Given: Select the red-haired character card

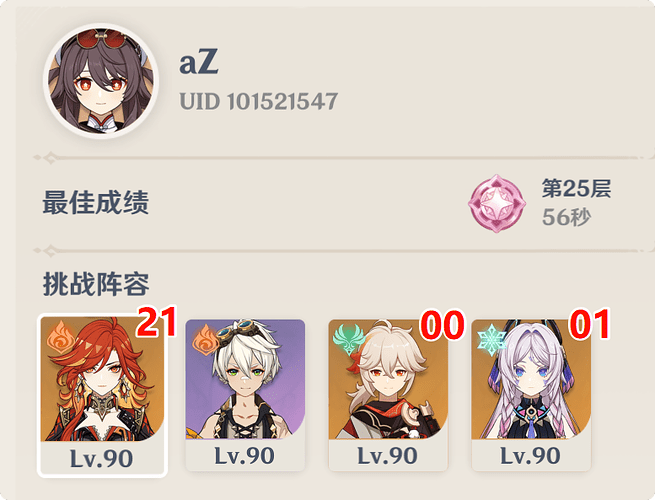Looking at the screenshot, I should point(102,395).
